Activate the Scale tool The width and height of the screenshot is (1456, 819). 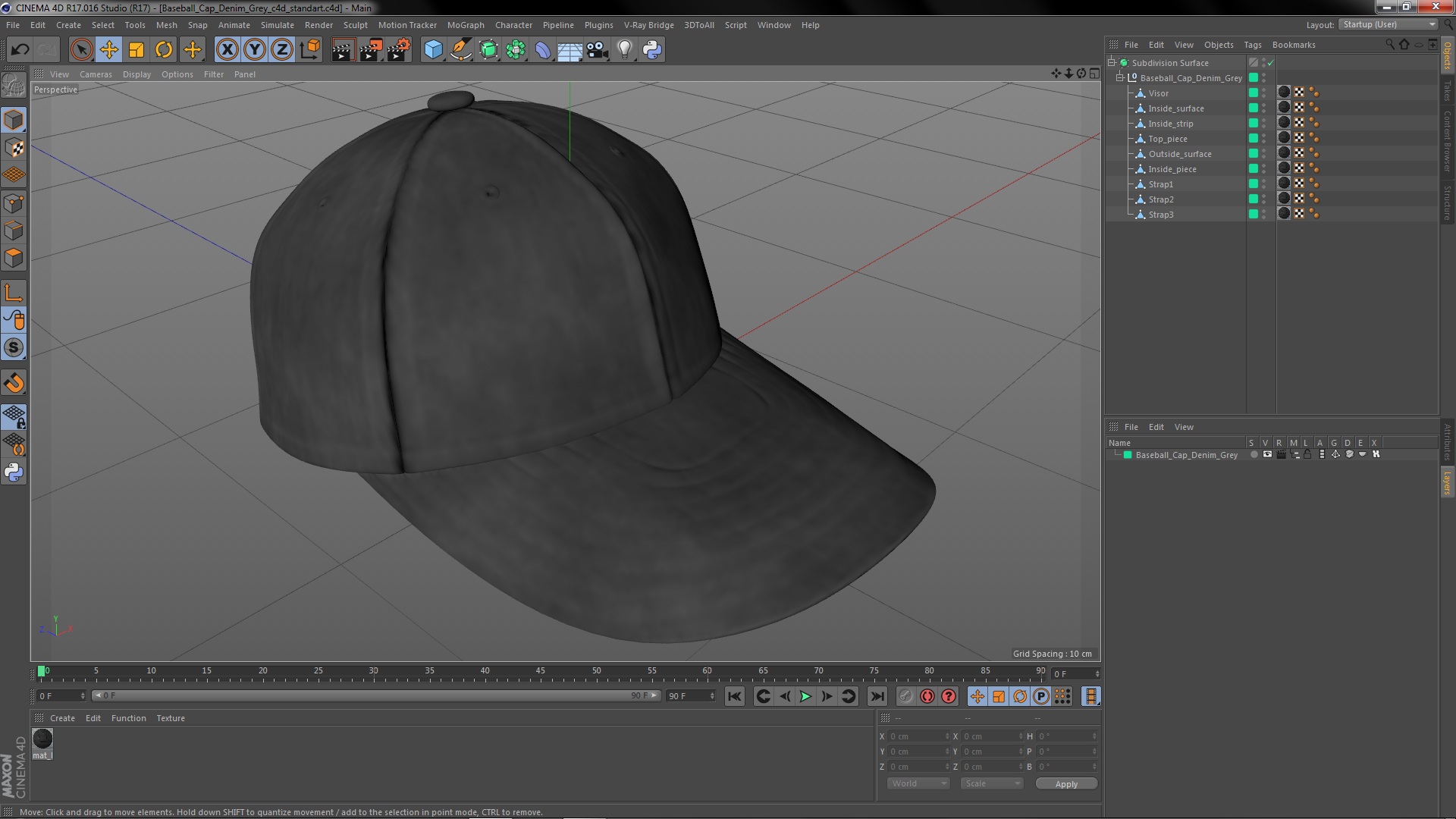point(136,50)
